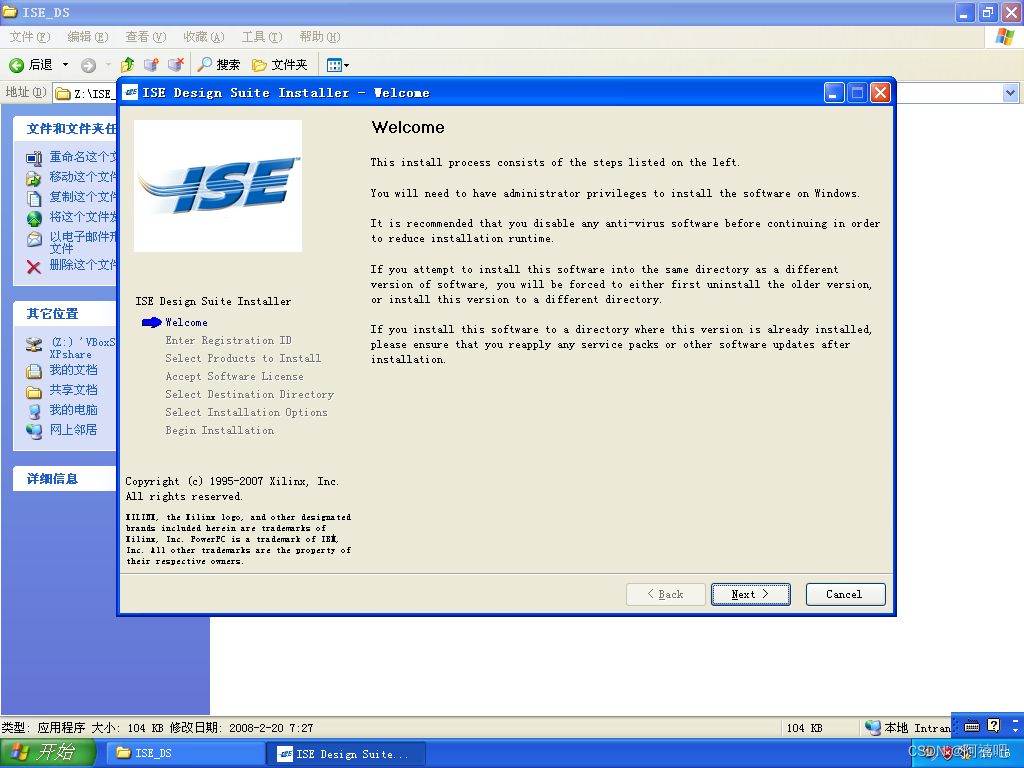
Task: Click the move file task icon
Action: click(x=34, y=178)
